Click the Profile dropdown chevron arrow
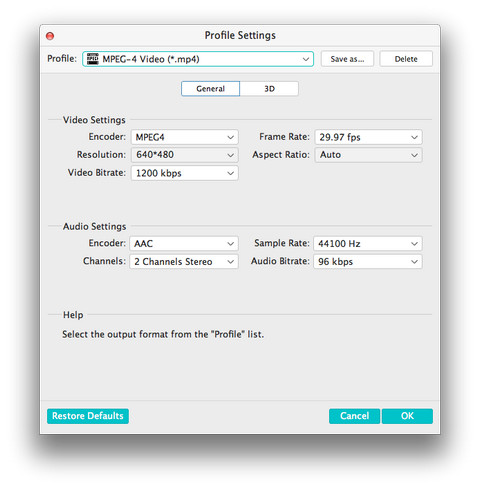The width and height of the screenshot is (480, 489). (306, 59)
